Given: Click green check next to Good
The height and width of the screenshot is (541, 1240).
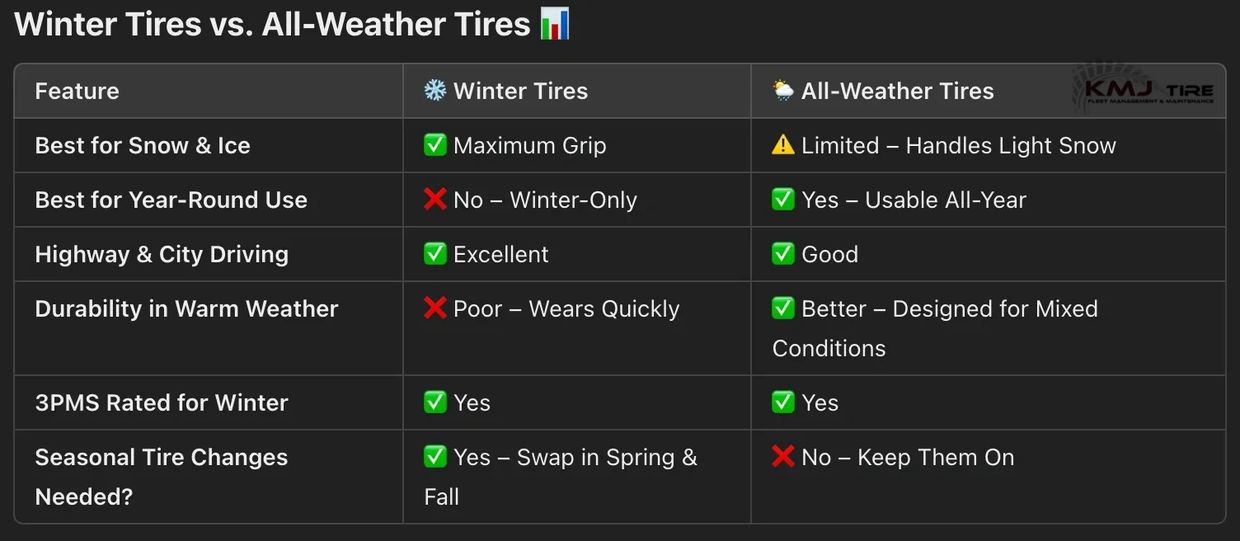Looking at the screenshot, I should click(783, 254).
